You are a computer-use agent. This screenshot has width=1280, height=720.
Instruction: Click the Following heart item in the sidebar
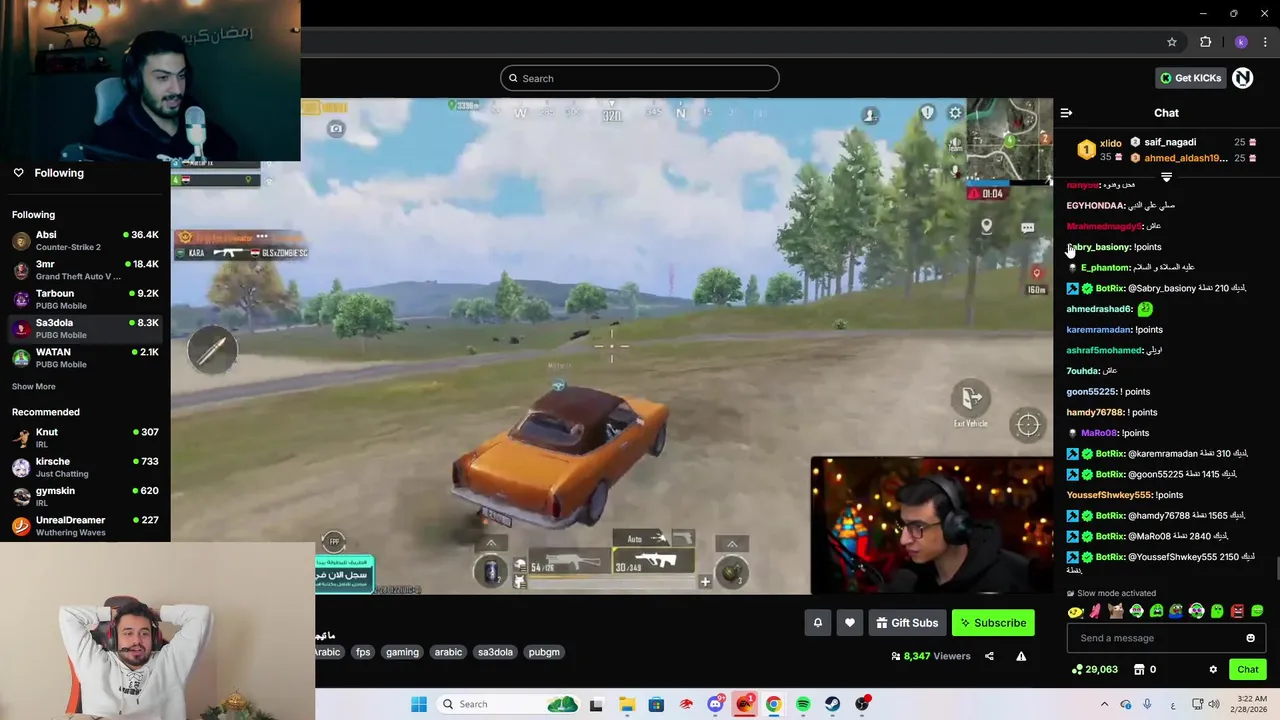pyautogui.click(x=48, y=173)
